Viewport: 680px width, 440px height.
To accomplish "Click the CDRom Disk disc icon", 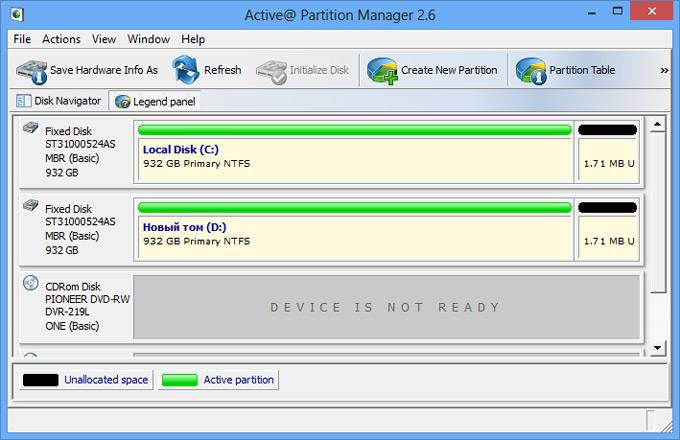I will 30,283.
